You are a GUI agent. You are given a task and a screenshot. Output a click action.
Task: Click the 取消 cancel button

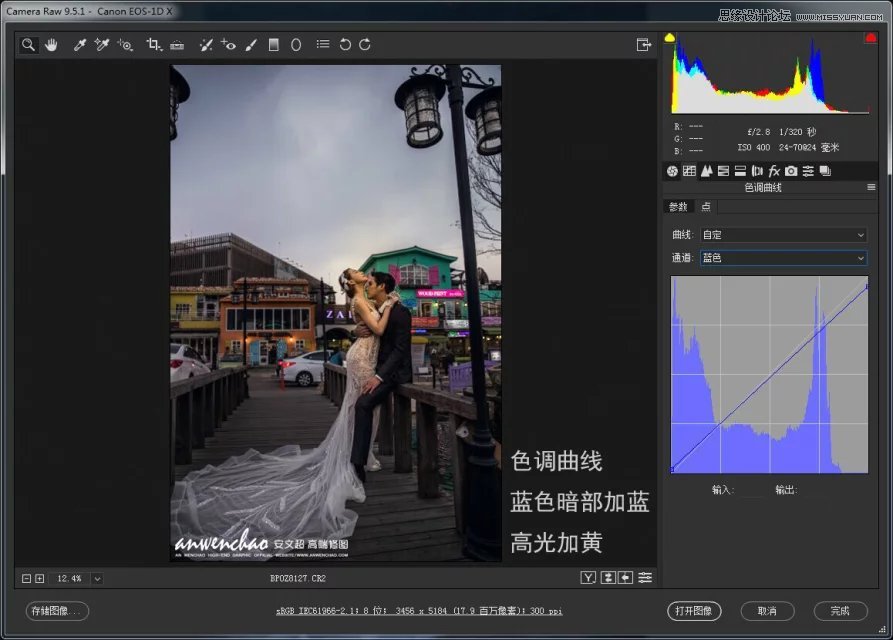(767, 611)
